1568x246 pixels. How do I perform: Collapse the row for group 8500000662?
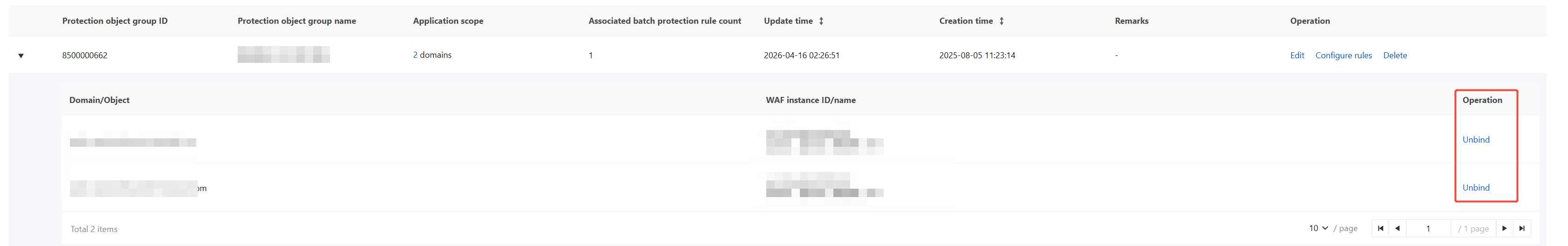point(21,55)
